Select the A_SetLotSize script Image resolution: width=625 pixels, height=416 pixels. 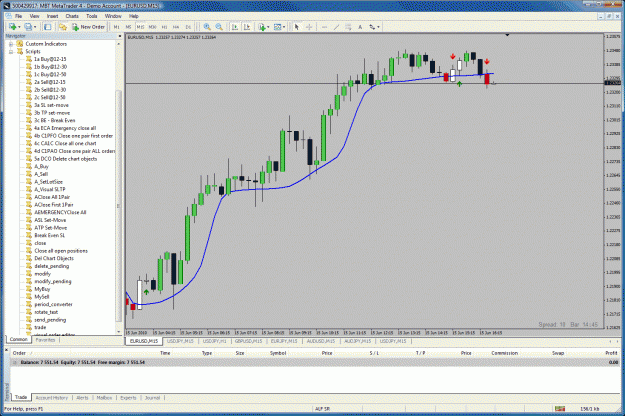48,182
